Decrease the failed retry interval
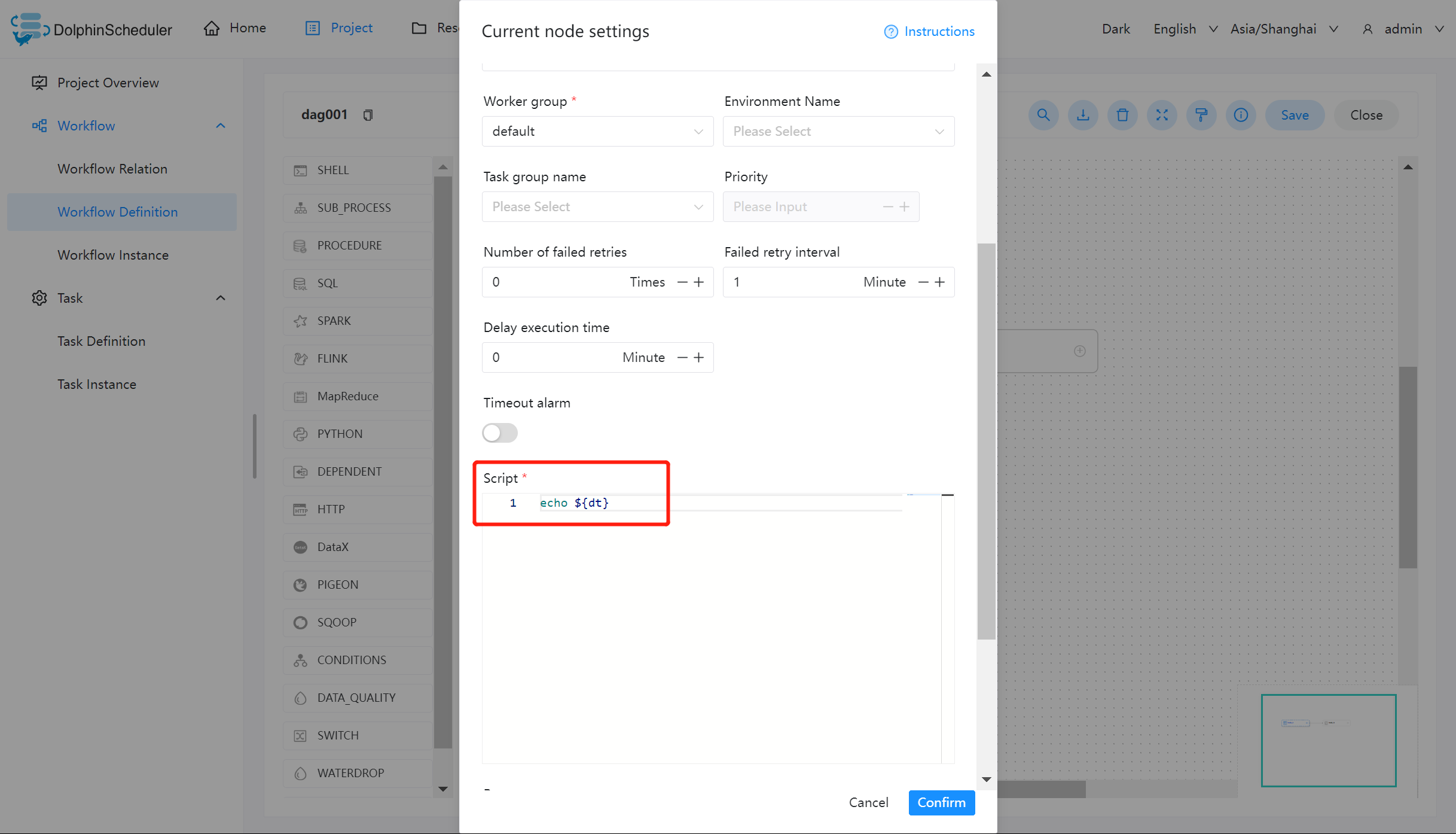Viewport: 1456px width, 834px height. 923,282
